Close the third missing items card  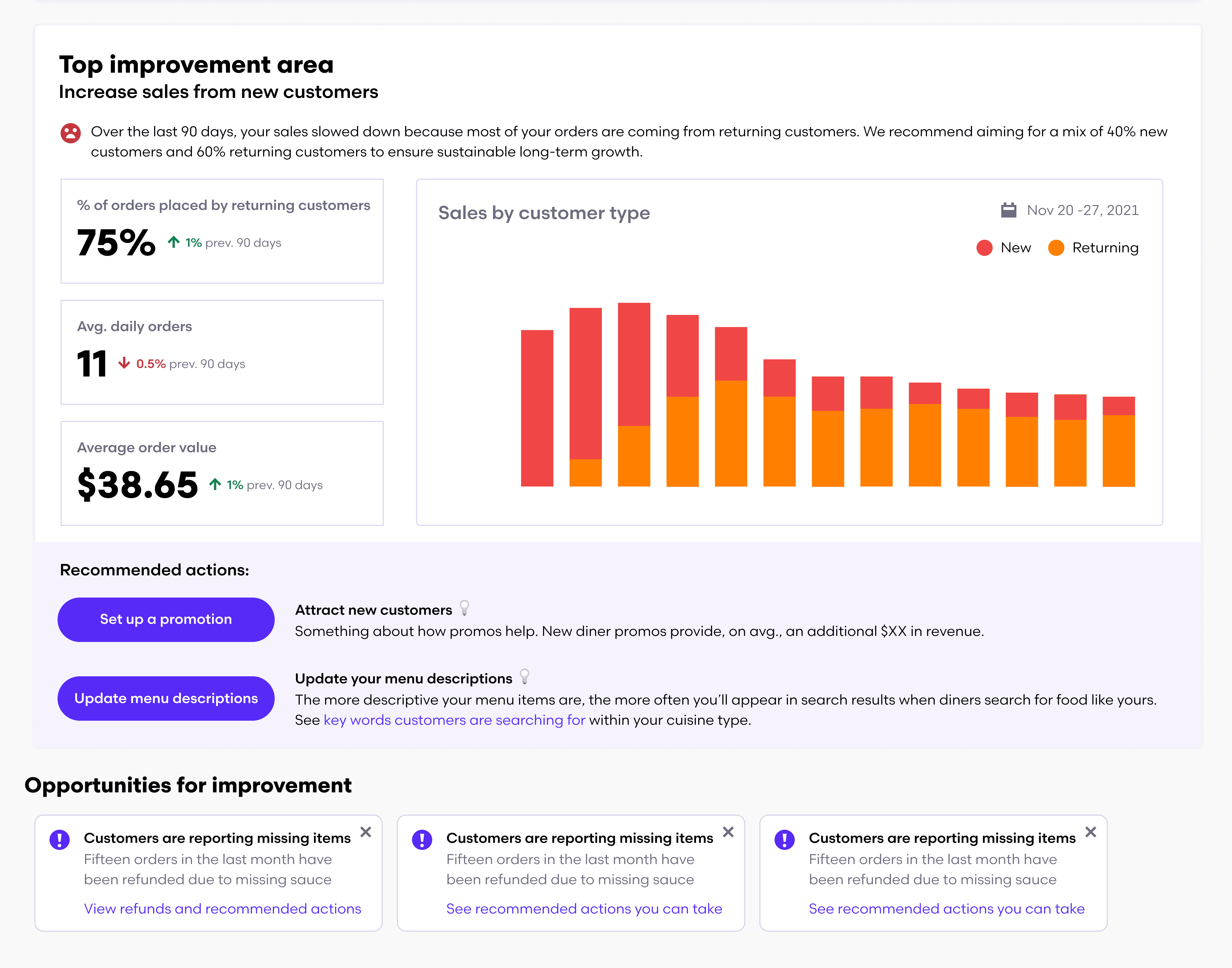tap(1090, 832)
